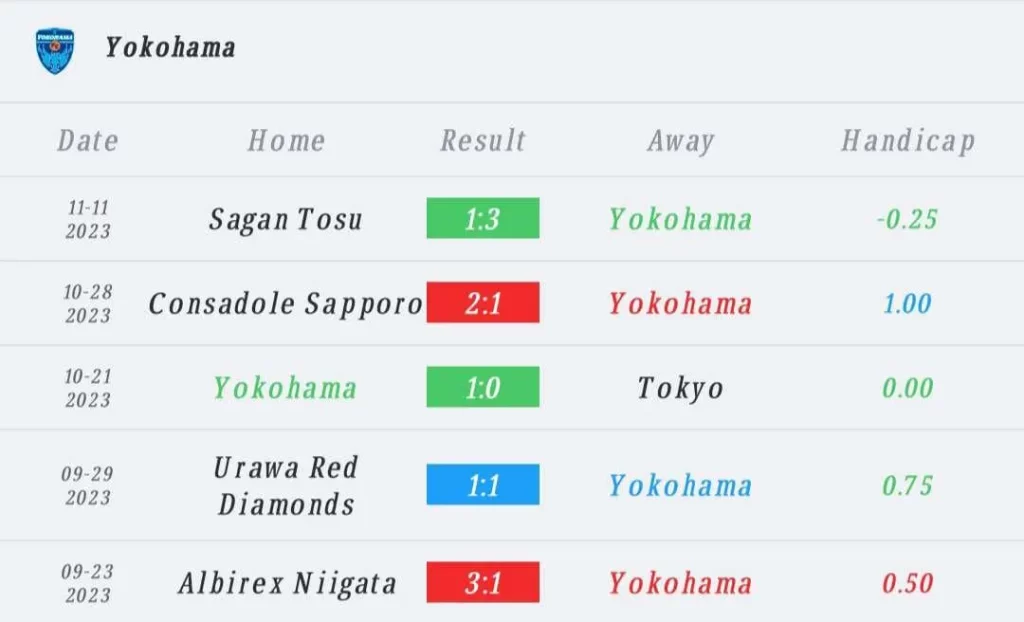Viewport: 1024px width, 622px height.
Task: Open the red 3:1 result badge
Action: coord(483,581)
